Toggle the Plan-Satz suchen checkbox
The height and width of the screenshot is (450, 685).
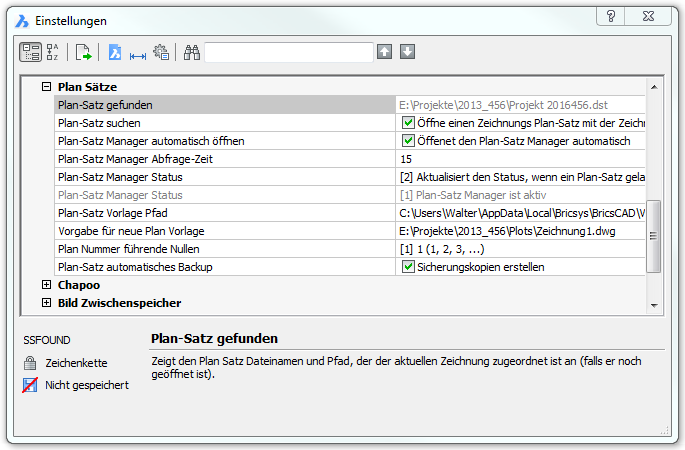point(408,123)
